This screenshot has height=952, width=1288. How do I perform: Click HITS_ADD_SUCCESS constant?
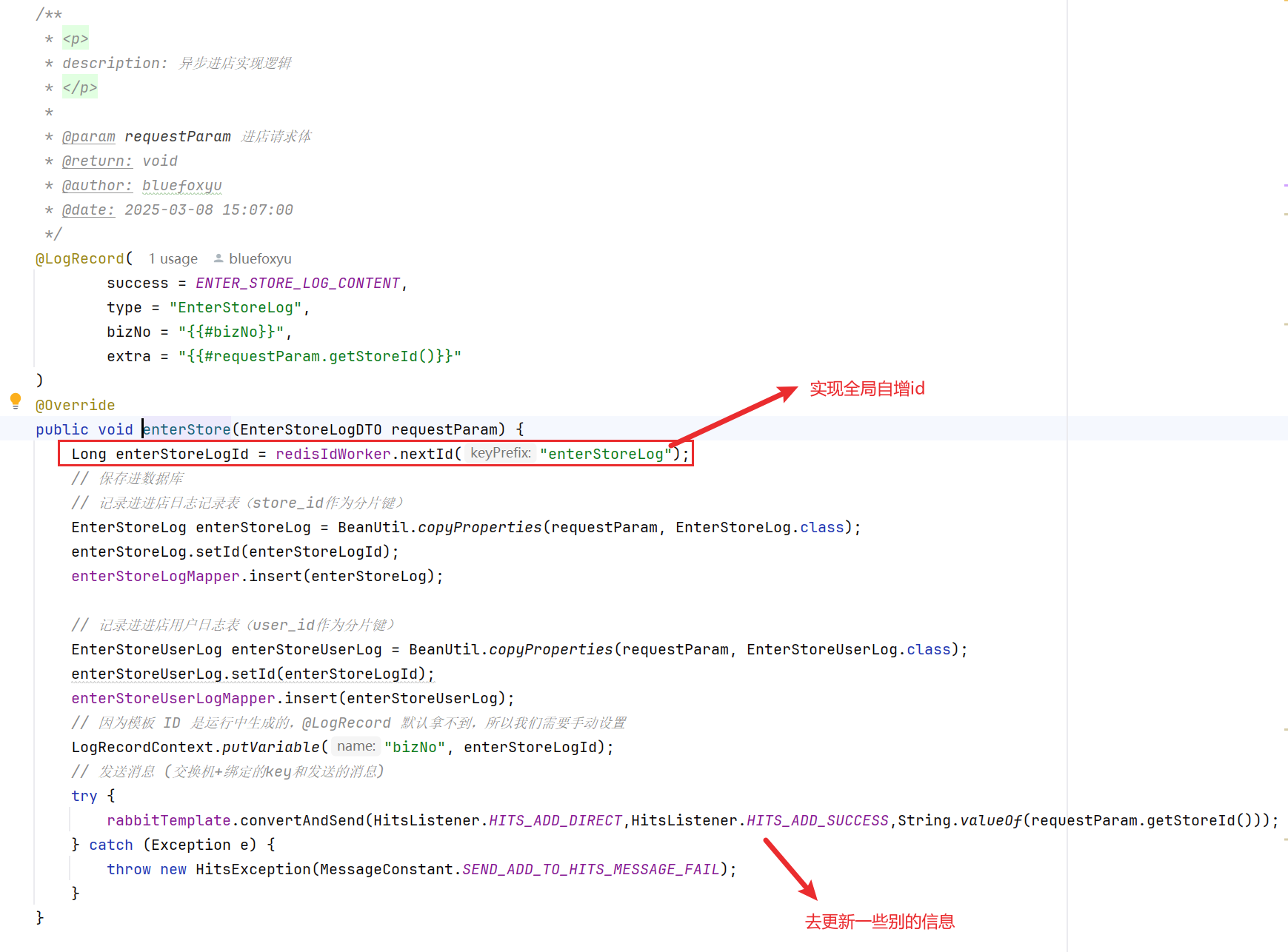coord(818,820)
